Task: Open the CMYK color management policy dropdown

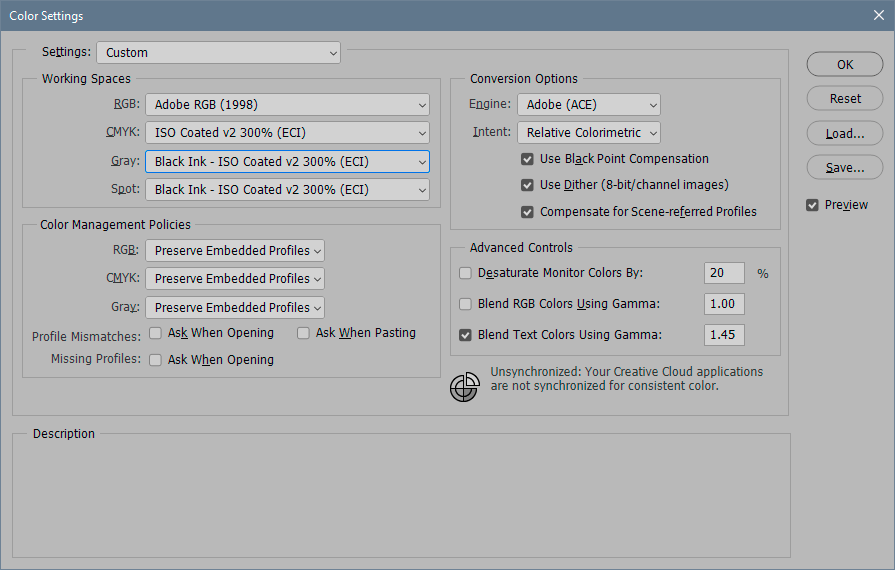Action: [x=235, y=279]
